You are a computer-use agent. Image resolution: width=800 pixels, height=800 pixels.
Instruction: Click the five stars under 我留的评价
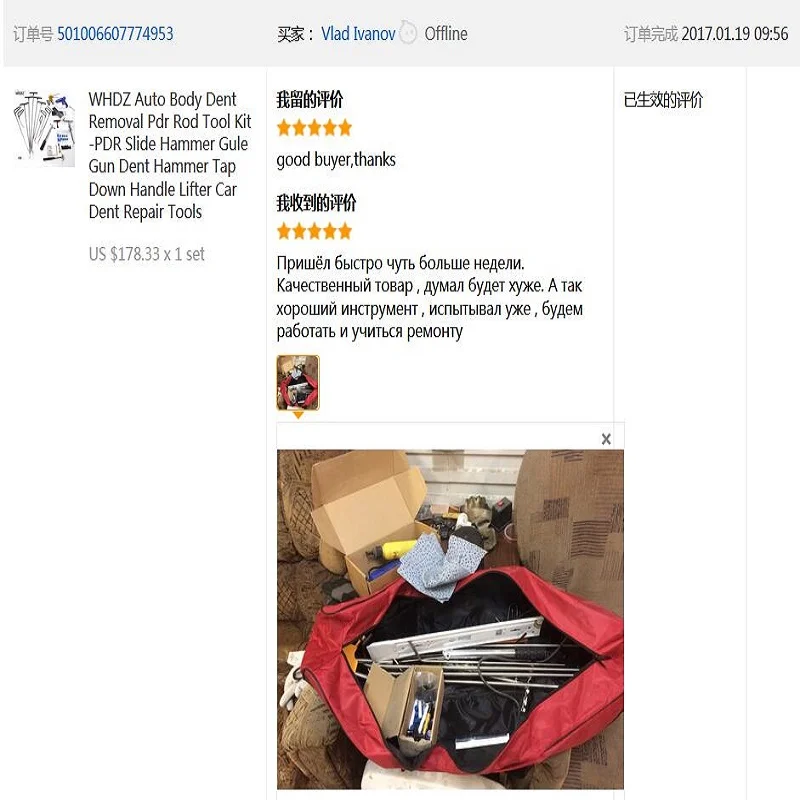click(x=314, y=128)
